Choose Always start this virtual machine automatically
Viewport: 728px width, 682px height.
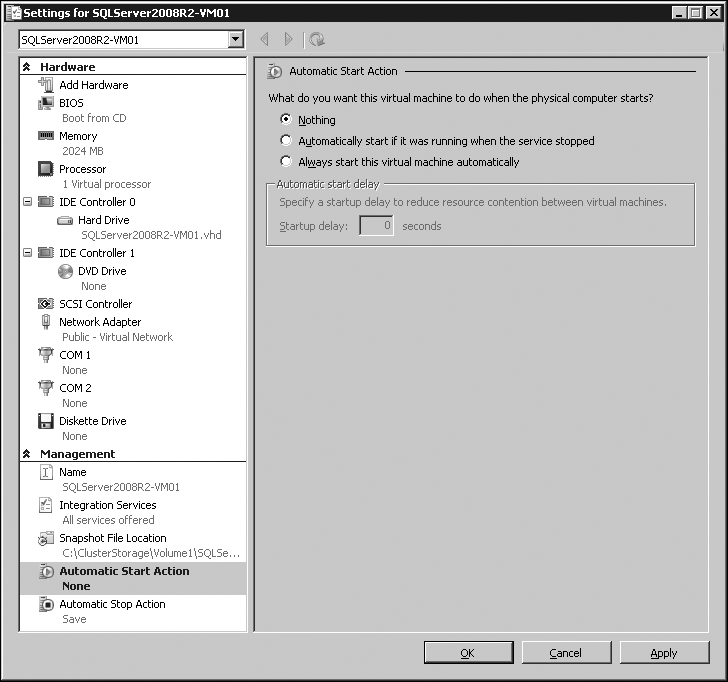click(286, 161)
